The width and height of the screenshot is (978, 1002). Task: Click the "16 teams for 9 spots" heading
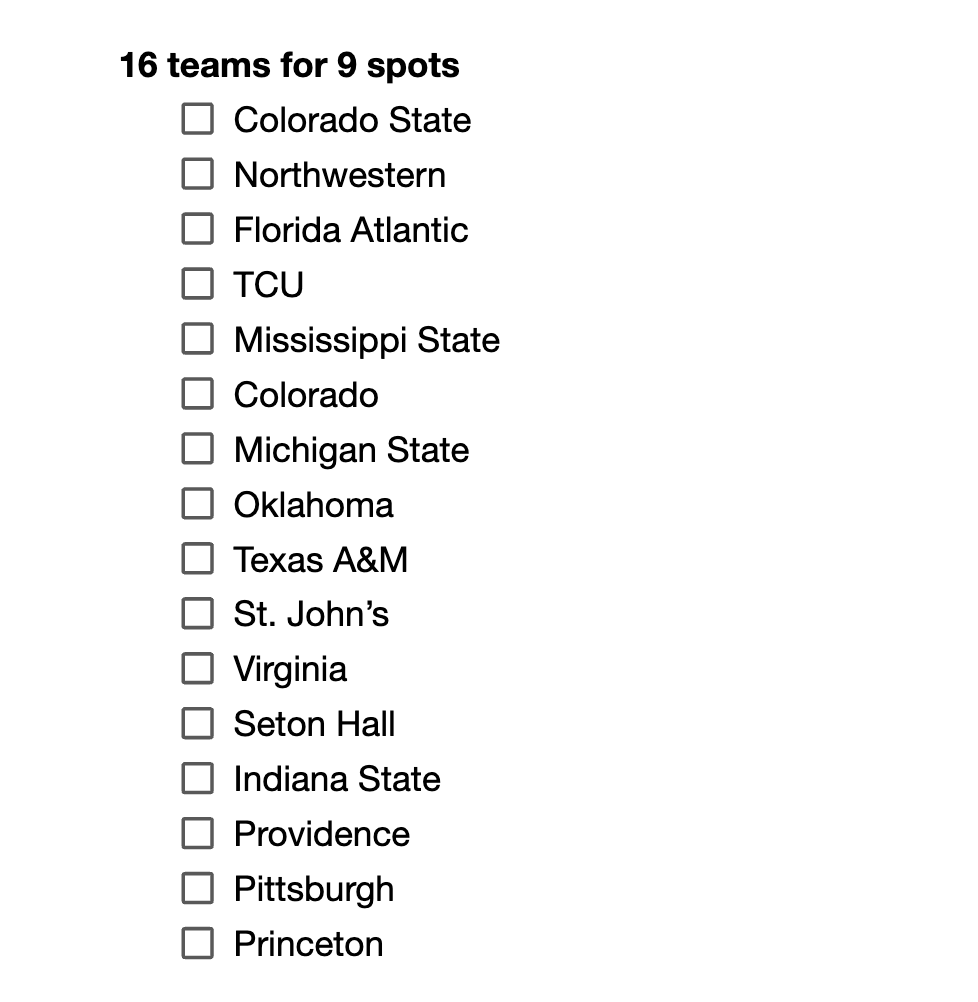point(289,66)
